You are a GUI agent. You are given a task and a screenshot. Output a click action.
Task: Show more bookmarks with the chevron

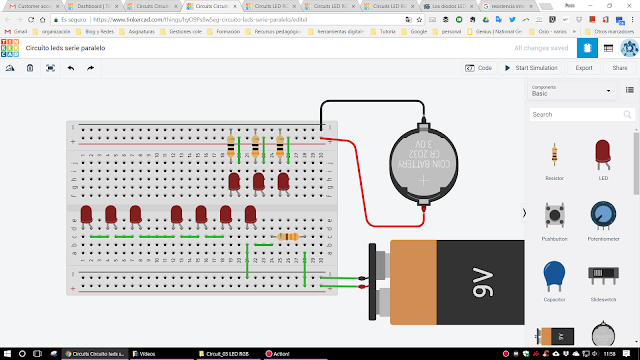click(574, 31)
